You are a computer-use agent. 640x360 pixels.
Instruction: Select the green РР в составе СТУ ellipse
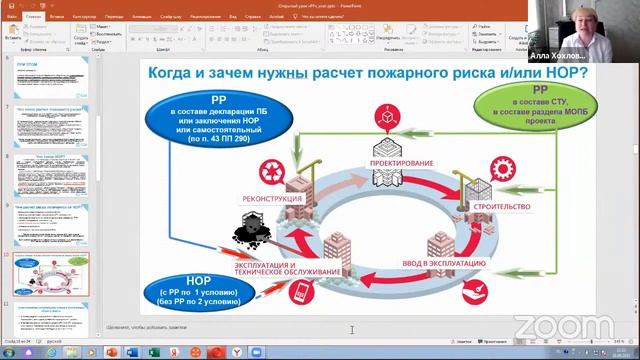coord(536,105)
